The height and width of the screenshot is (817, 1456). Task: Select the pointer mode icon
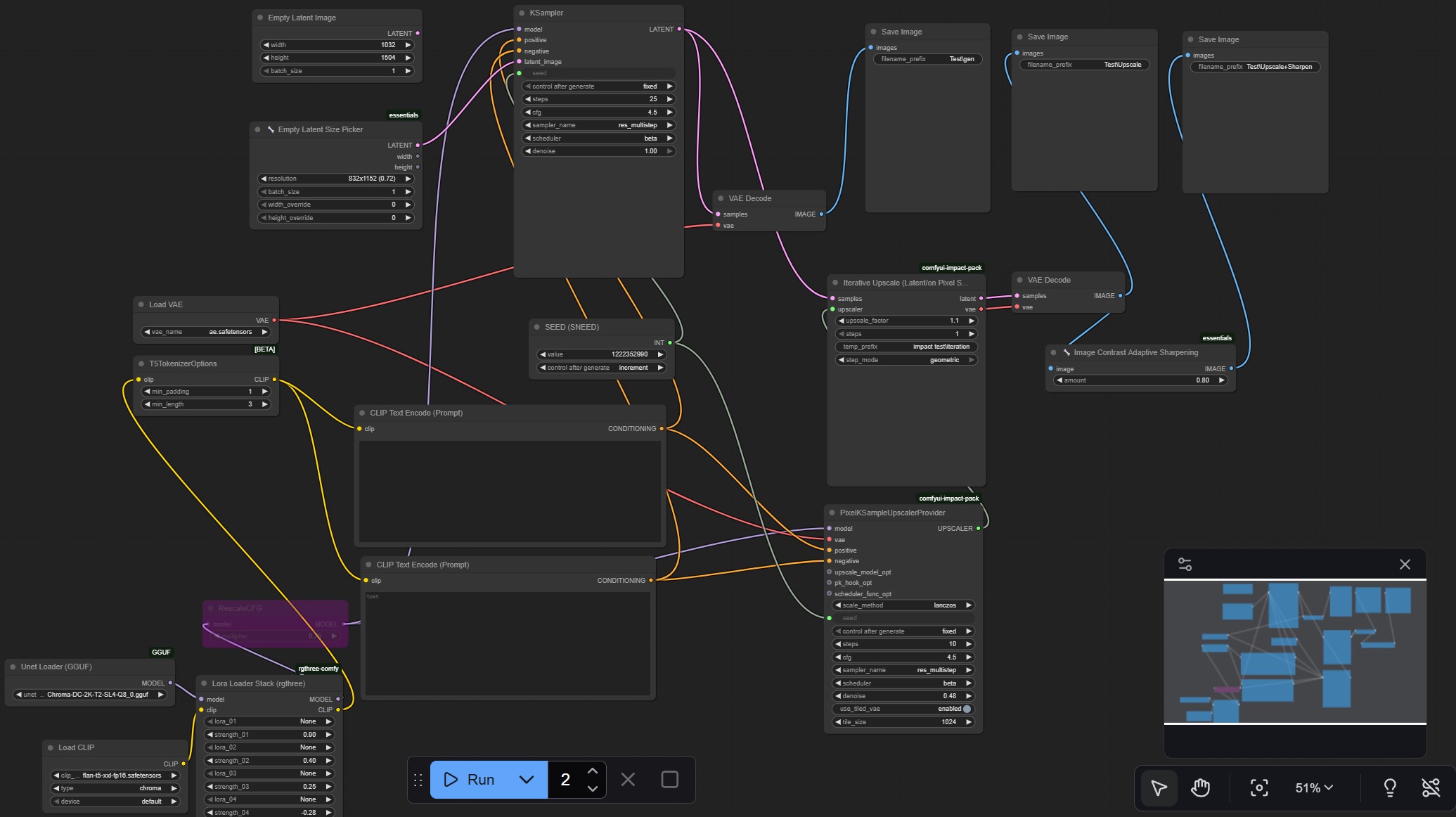coord(1159,787)
